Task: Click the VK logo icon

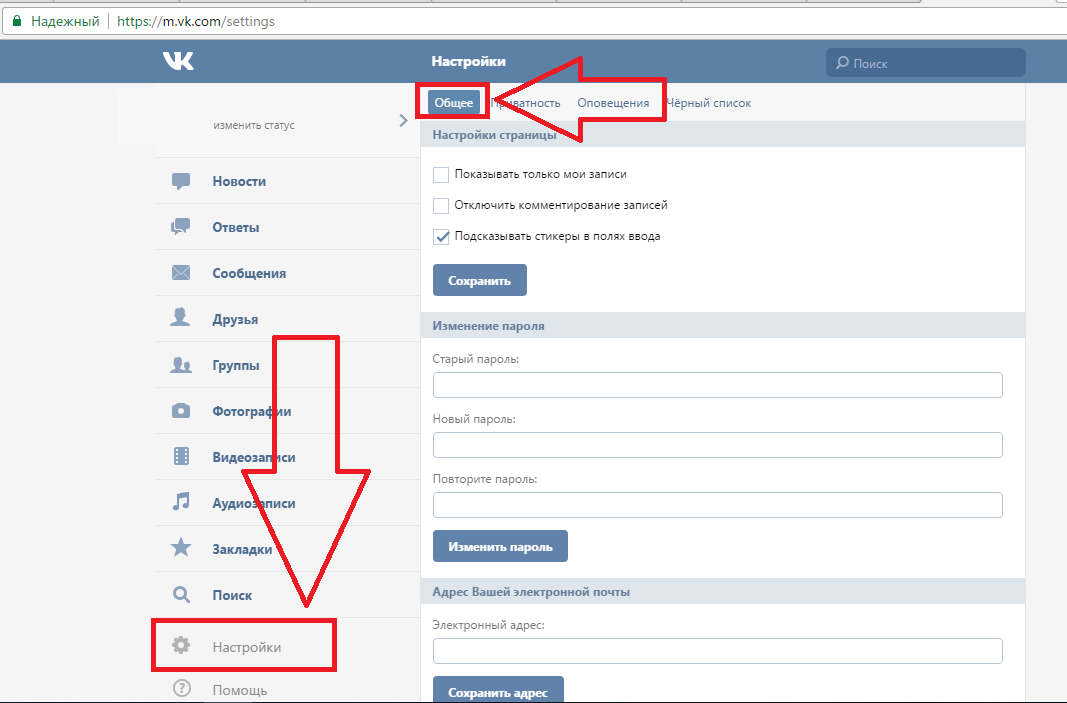Action: [x=178, y=61]
